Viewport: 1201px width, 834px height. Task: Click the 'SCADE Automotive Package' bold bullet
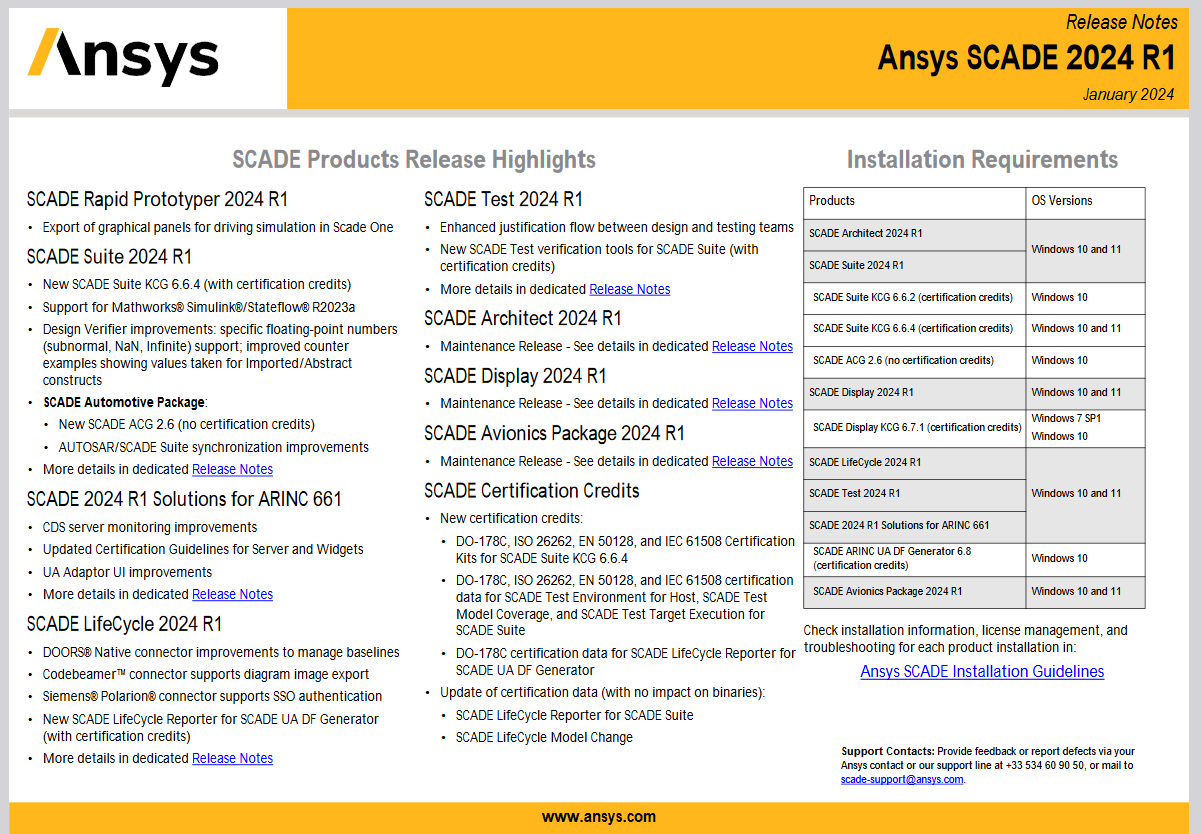click(x=125, y=402)
